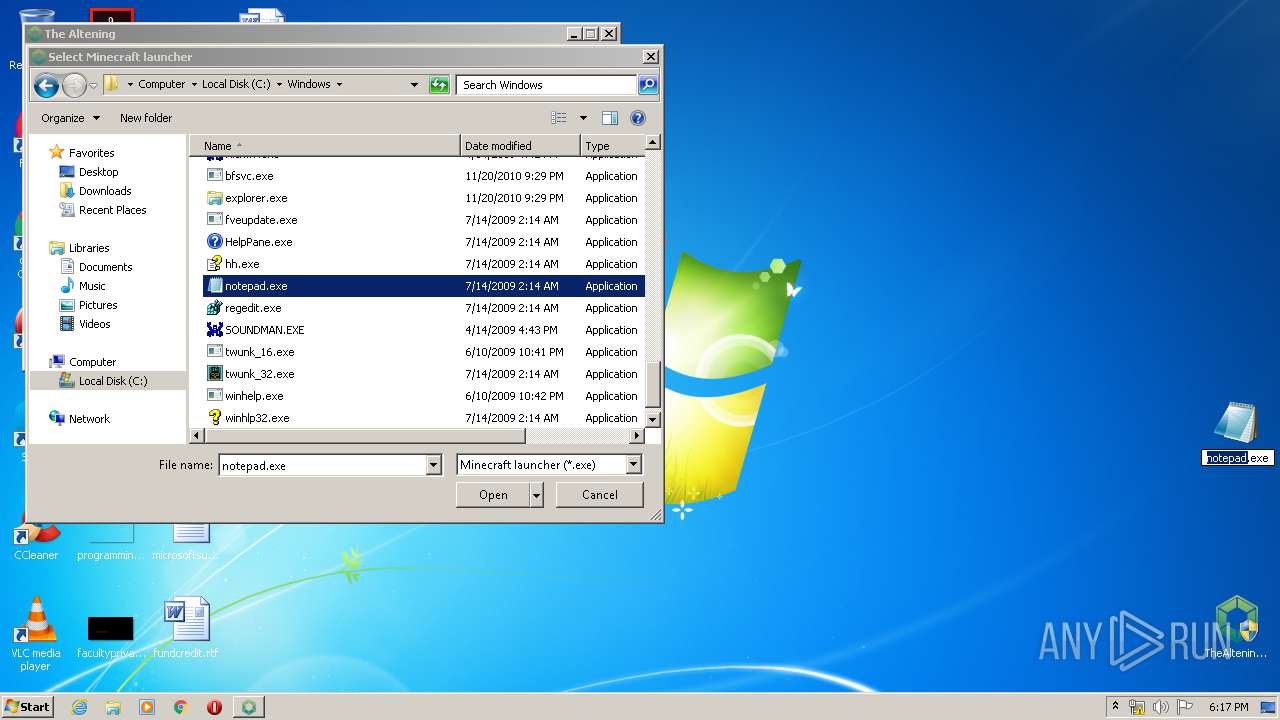This screenshot has height=720, width=1280.
Task: Select Local Disk (C:) in the tree
Action: [108, 381]
